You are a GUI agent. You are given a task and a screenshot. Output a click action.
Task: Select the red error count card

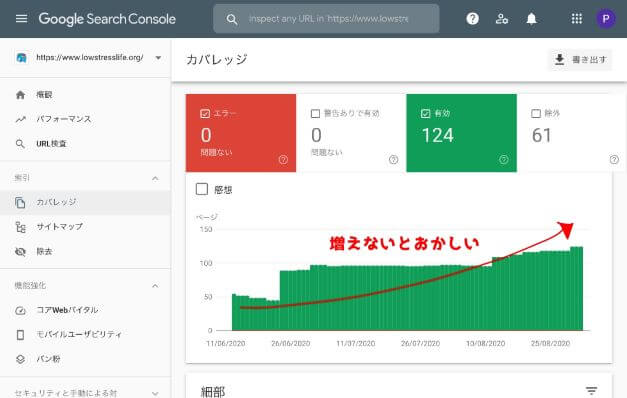click(241, 133)
